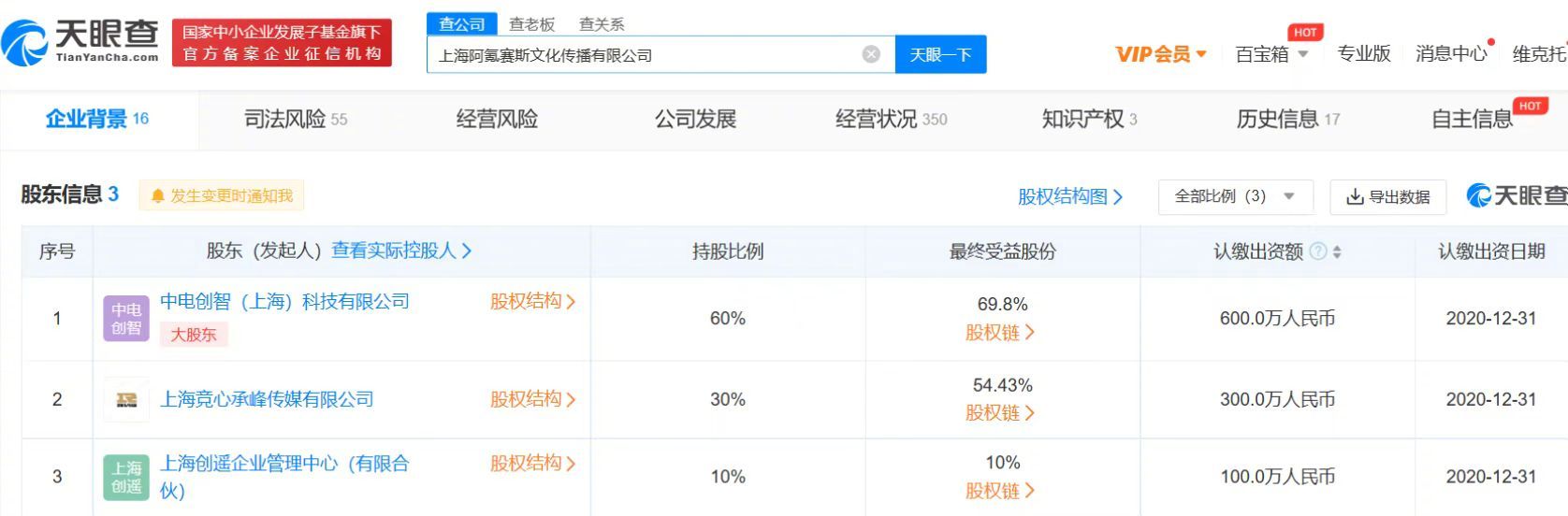Open 股权结构 for 上海创遥 row
This screenshot has height=516, width=1568.
point(532,463)
